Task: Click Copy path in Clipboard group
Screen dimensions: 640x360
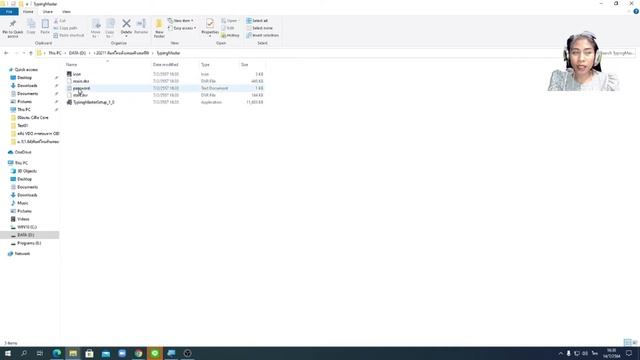Action: click(x=65, y=28)
